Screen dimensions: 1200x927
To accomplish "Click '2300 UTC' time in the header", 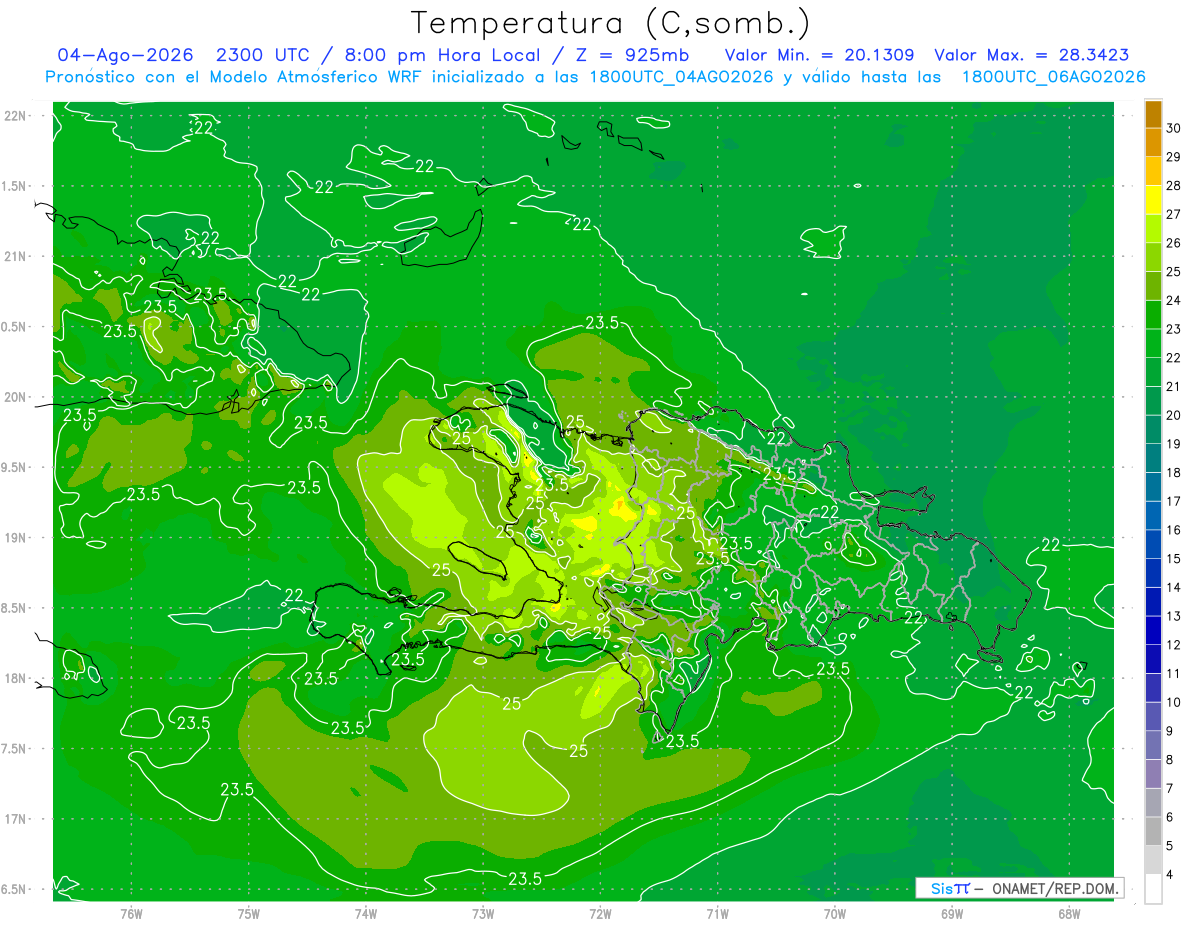I will 265,55.
